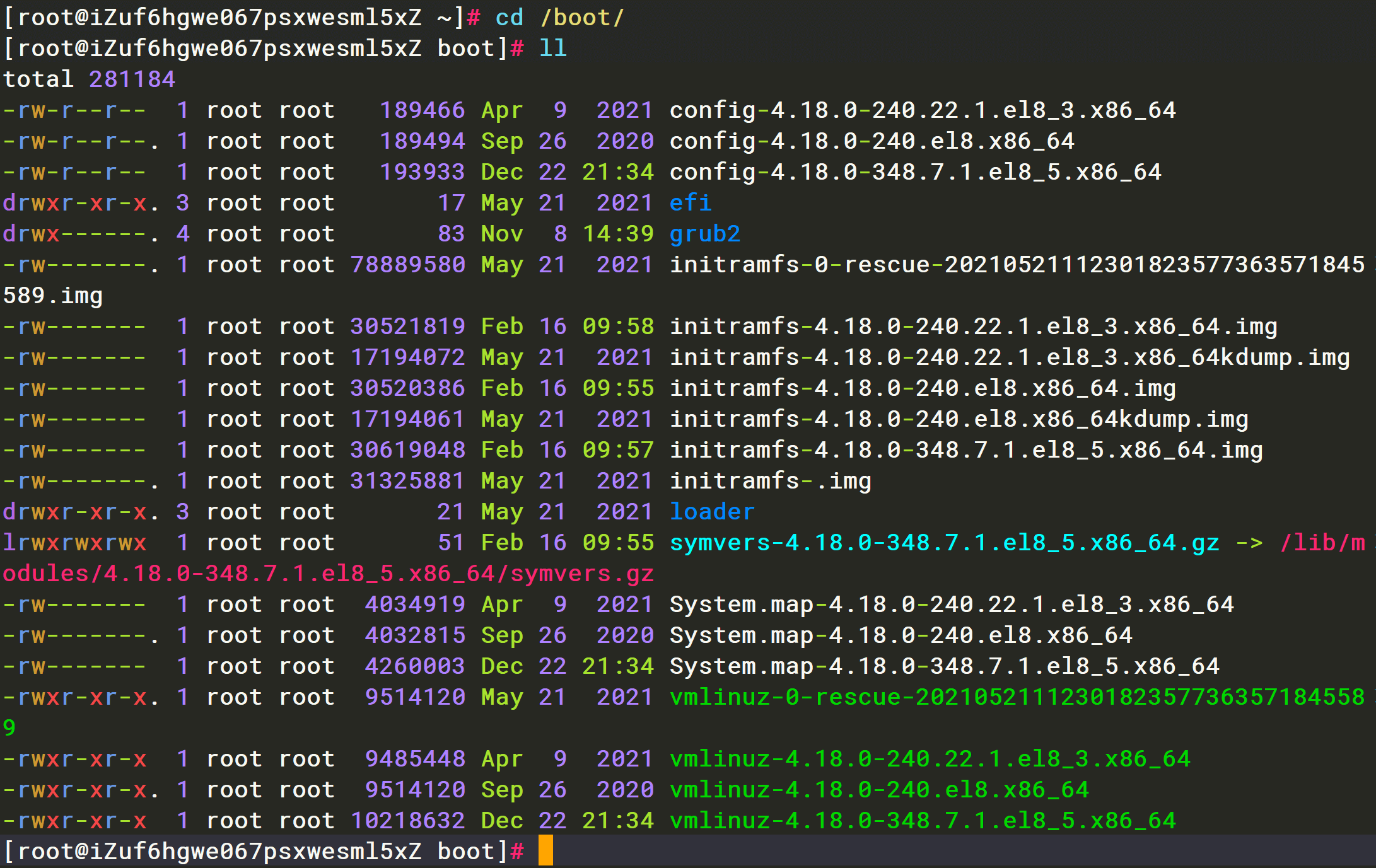Viewport: 1376px width, 868px height.
Task: Click the vmlinuz-4.18.0-240.22.1.el8_3.x86_64 filename
Action: coord(930,758)
